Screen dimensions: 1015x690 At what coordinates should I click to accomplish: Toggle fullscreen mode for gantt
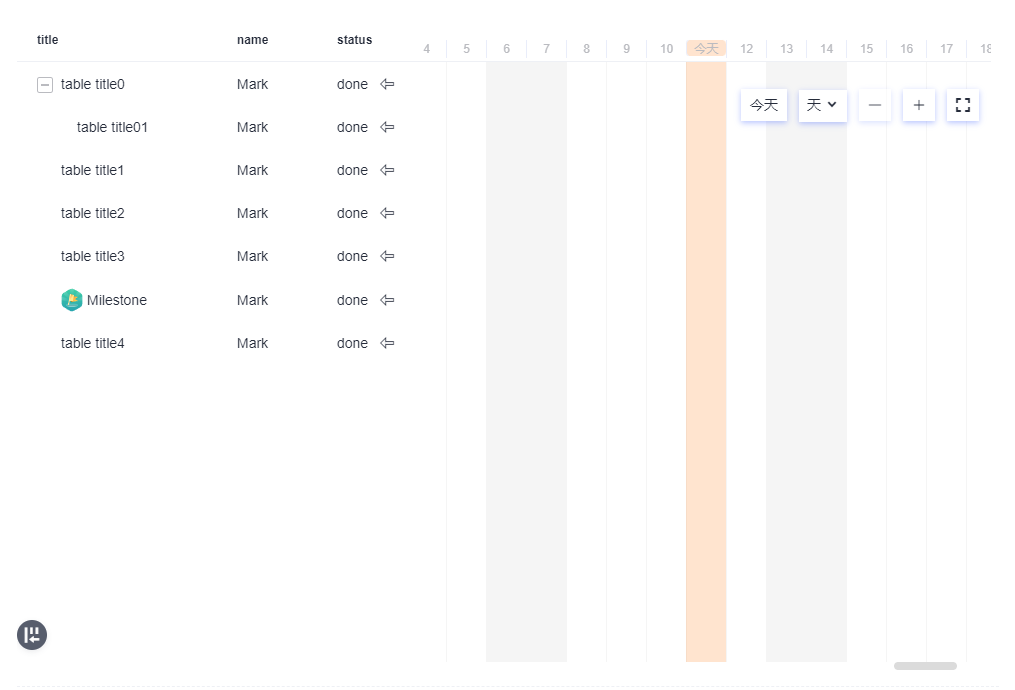click(963, 105)
